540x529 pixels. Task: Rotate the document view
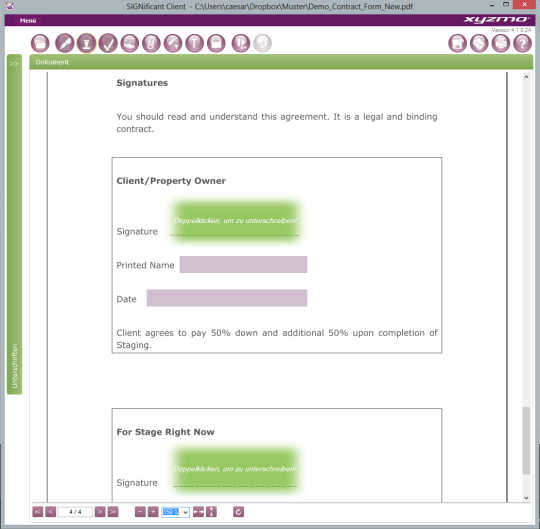coord(238,512)
